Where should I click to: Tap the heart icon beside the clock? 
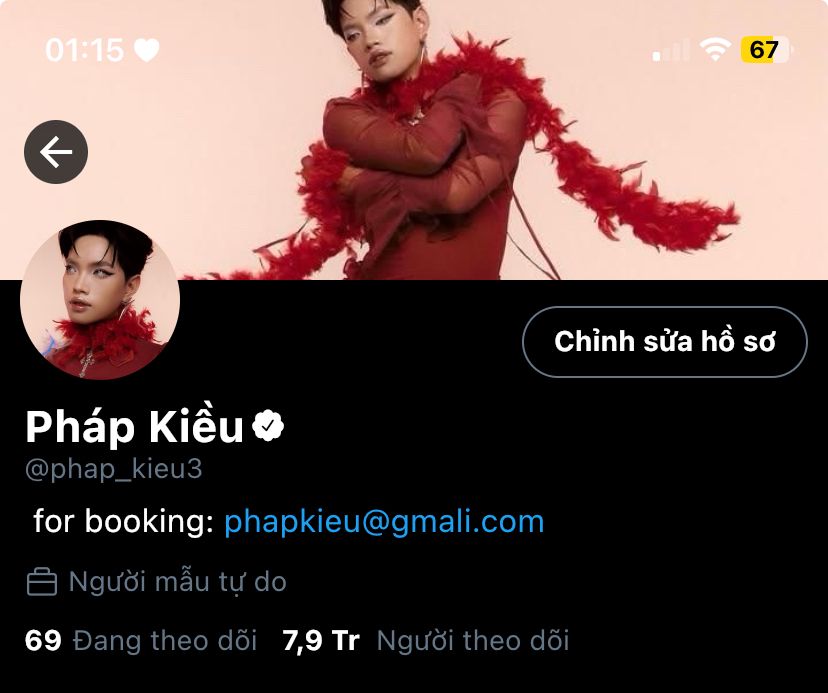click(146, 51)
